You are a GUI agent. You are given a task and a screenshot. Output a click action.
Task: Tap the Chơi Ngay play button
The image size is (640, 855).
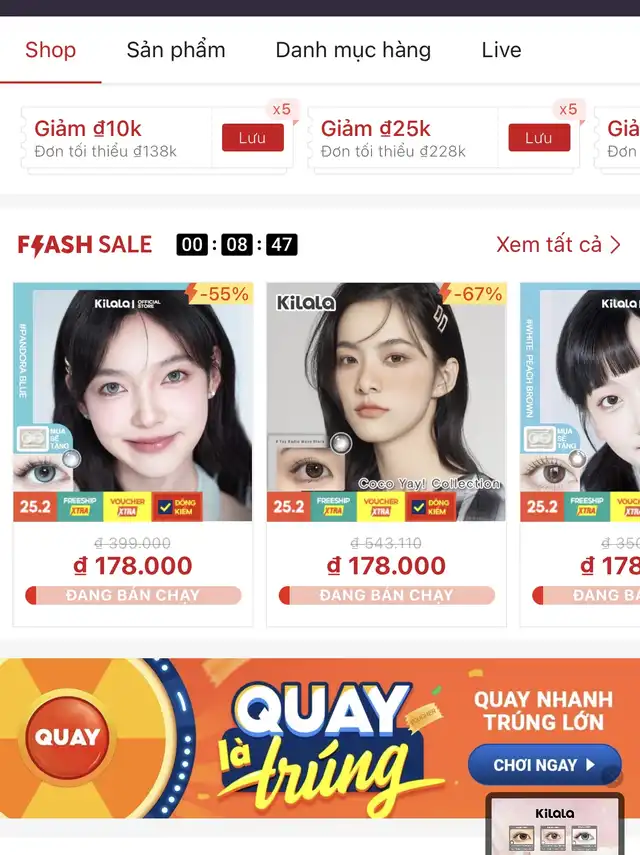(544, 764)
